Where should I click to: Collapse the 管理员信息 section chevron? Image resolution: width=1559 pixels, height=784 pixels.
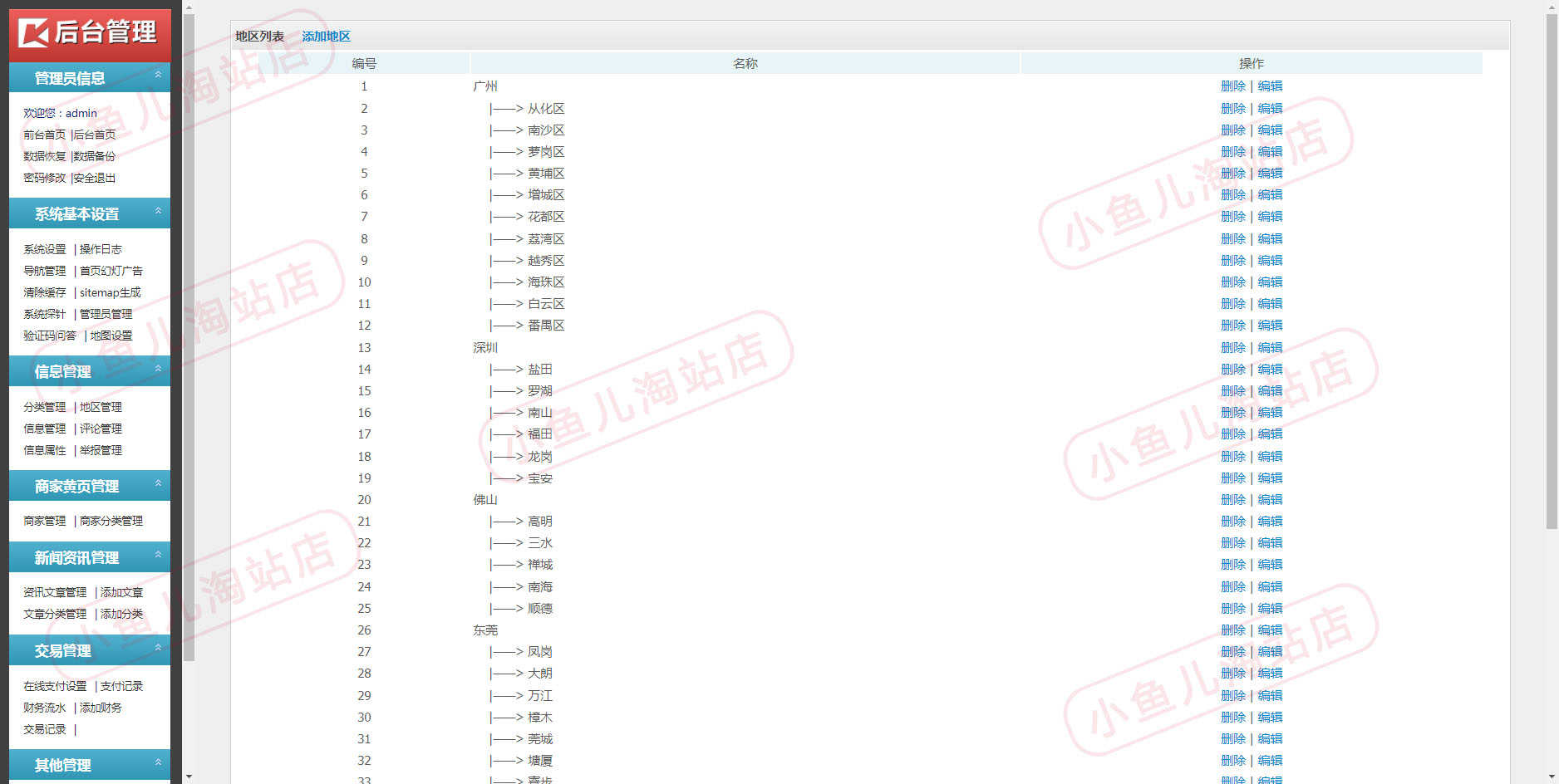(x=158, y=75)
